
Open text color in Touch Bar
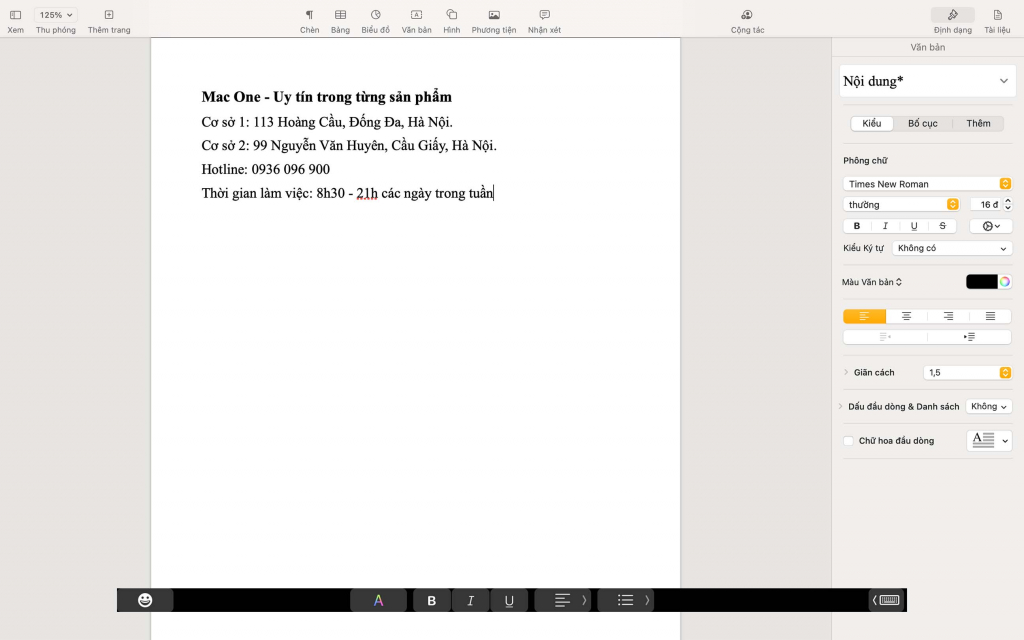pyautogui.click(x=379, y=600)
